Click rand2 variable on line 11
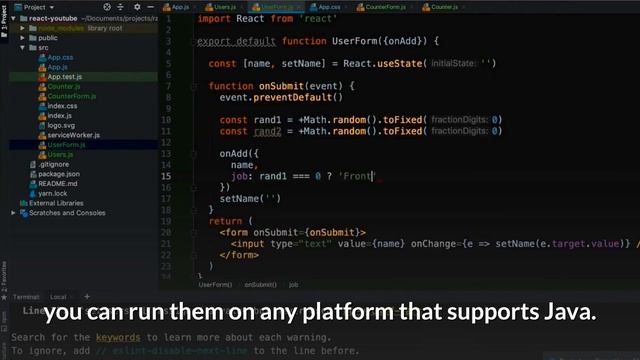 pyautogui.click(x=267, y=131)
